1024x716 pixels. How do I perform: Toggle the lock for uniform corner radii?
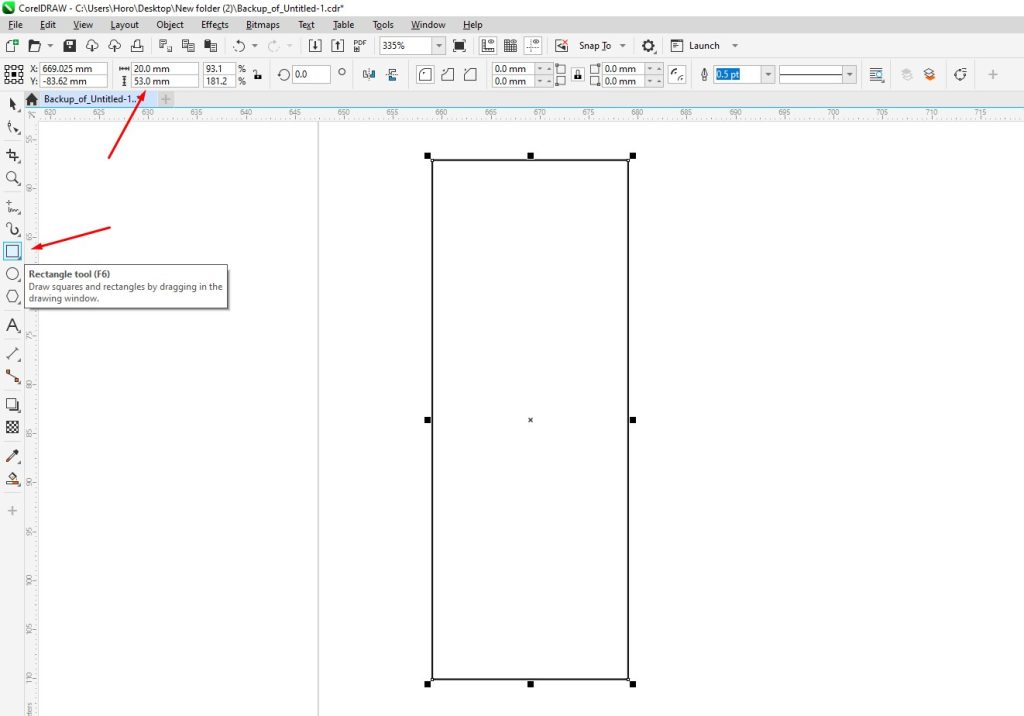coord(578,74)
